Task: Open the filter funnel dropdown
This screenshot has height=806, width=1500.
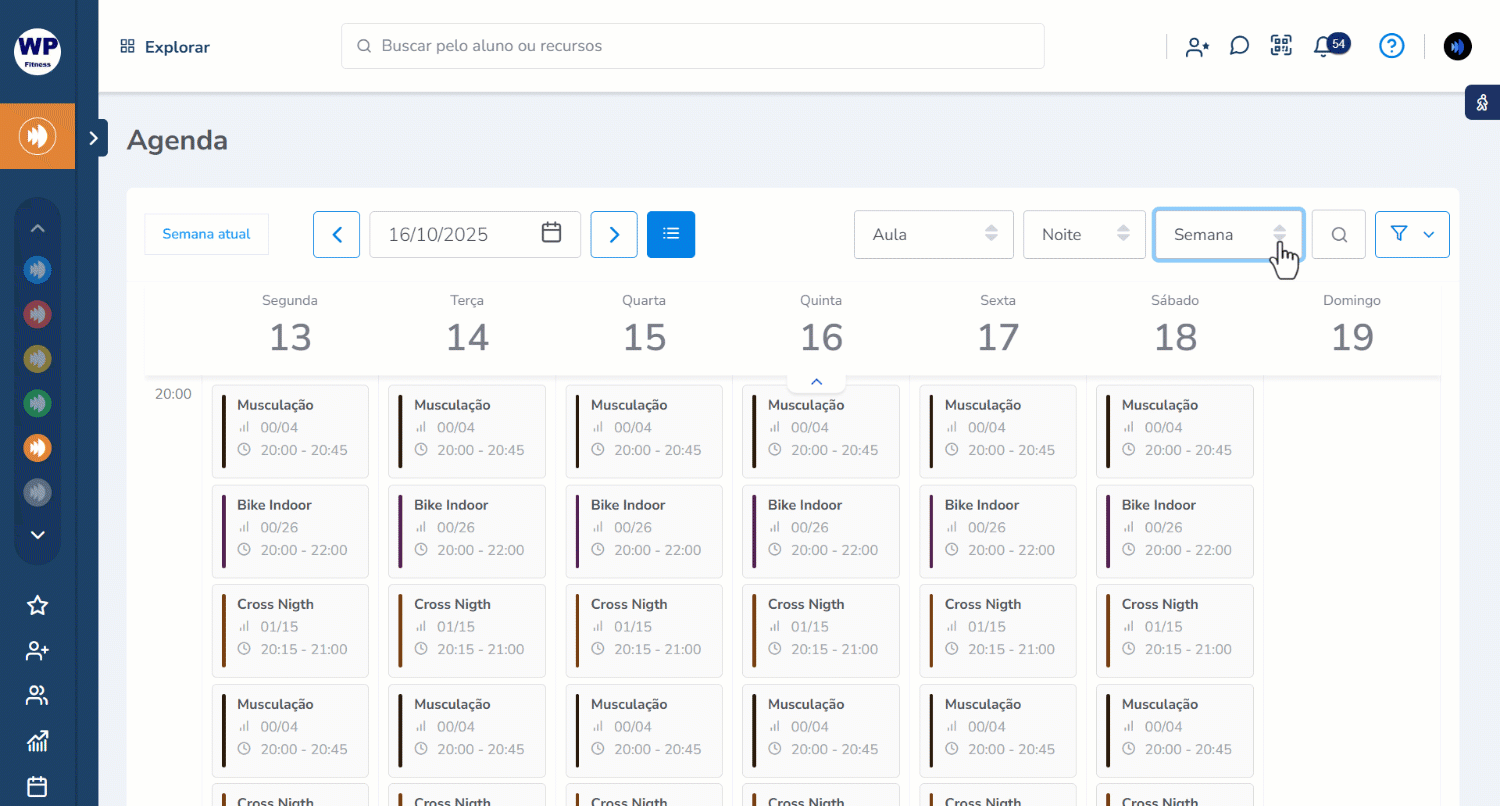Action: coord(1412,234)
